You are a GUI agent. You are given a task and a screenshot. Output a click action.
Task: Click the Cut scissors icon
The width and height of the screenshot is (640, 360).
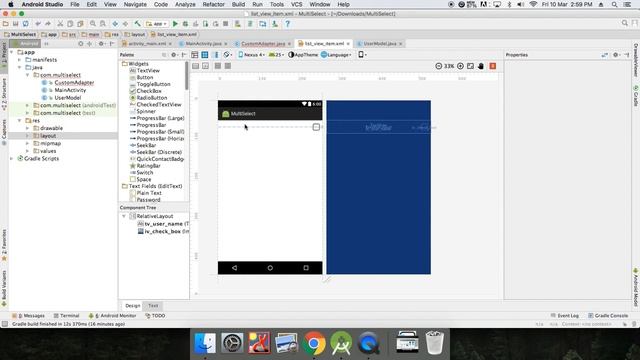click(60, 24)
